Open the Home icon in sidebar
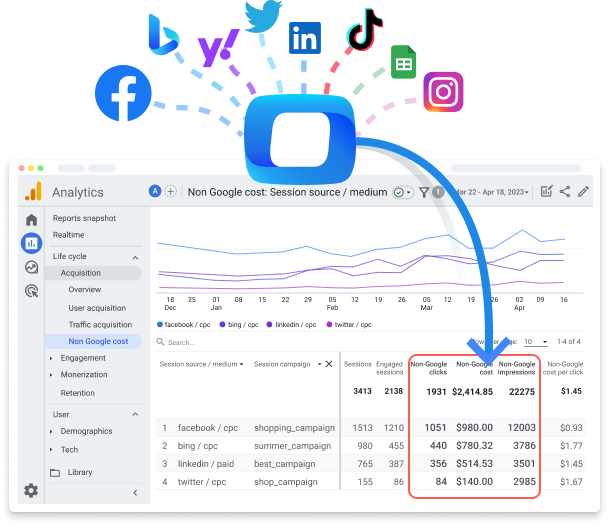 click(31, 220)
